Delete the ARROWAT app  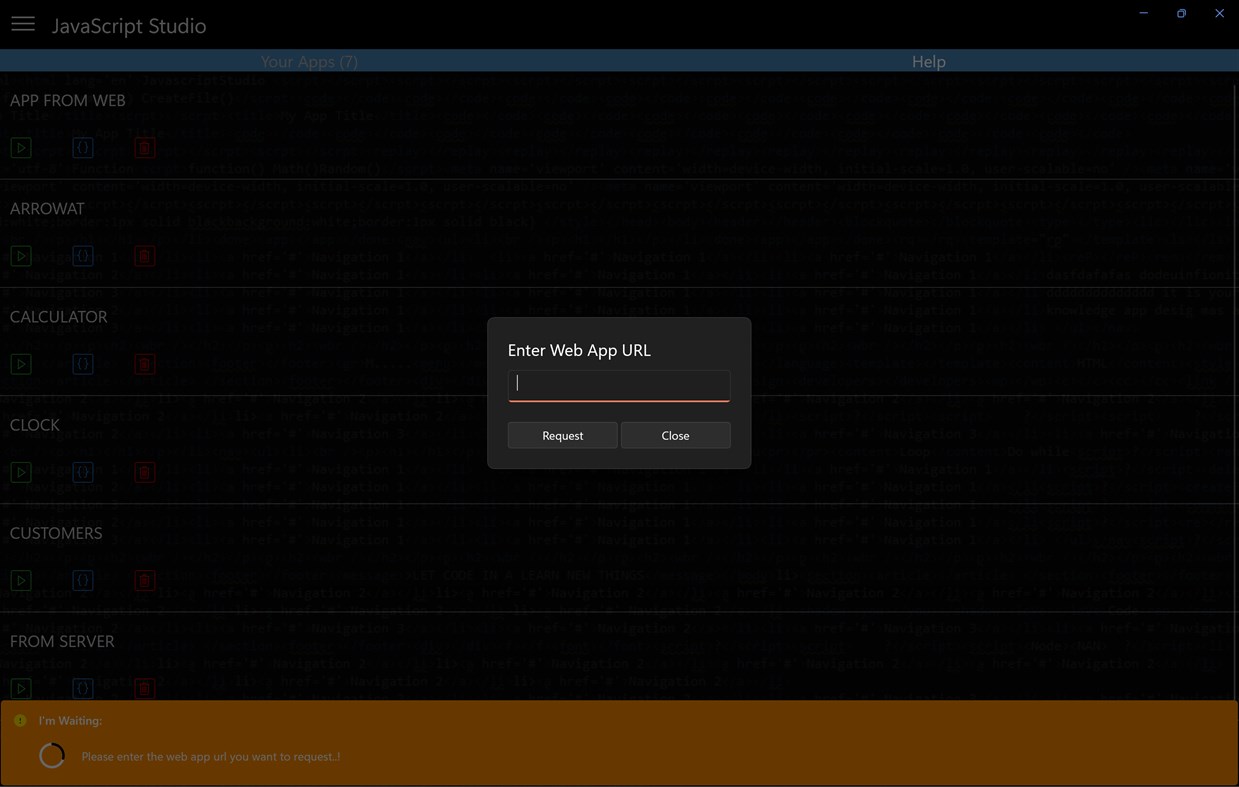(x=144, y=256)
